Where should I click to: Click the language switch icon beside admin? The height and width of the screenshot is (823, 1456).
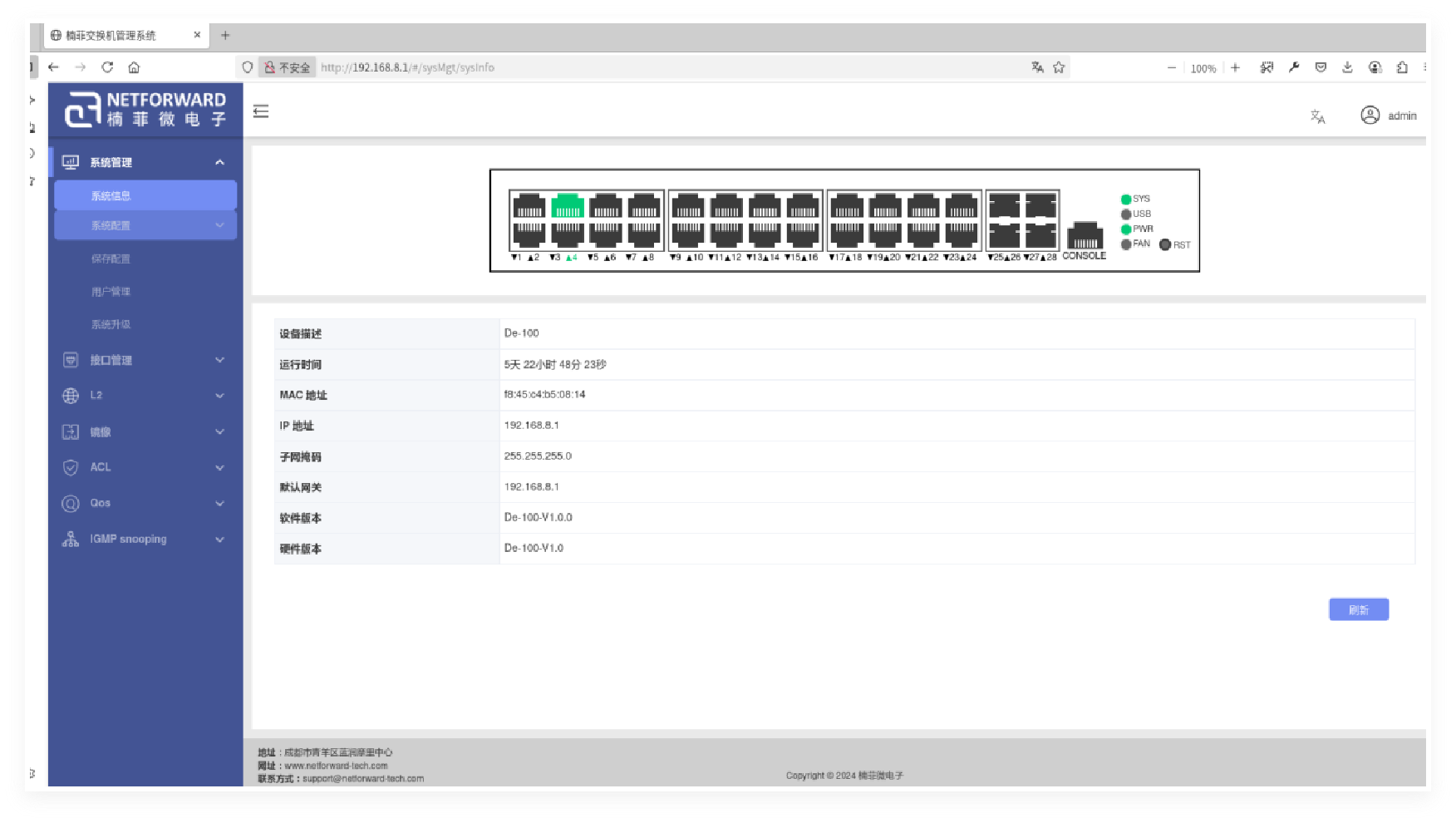[x=1317, y=116]
